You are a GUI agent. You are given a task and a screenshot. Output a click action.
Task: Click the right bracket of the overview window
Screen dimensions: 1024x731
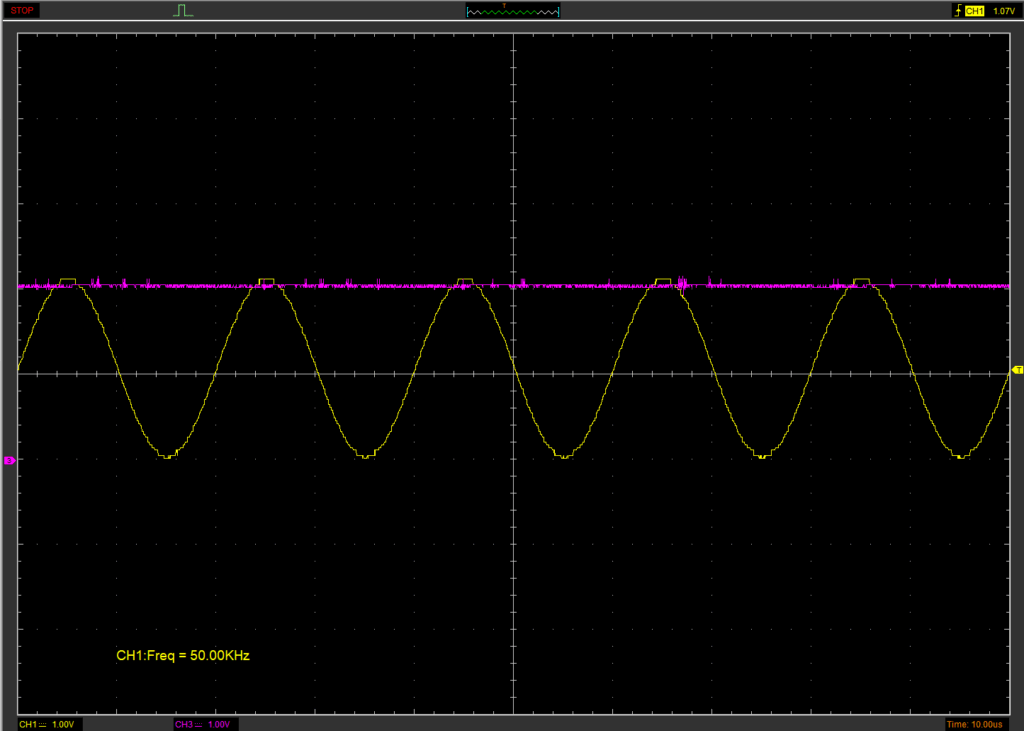click(558, 12)
